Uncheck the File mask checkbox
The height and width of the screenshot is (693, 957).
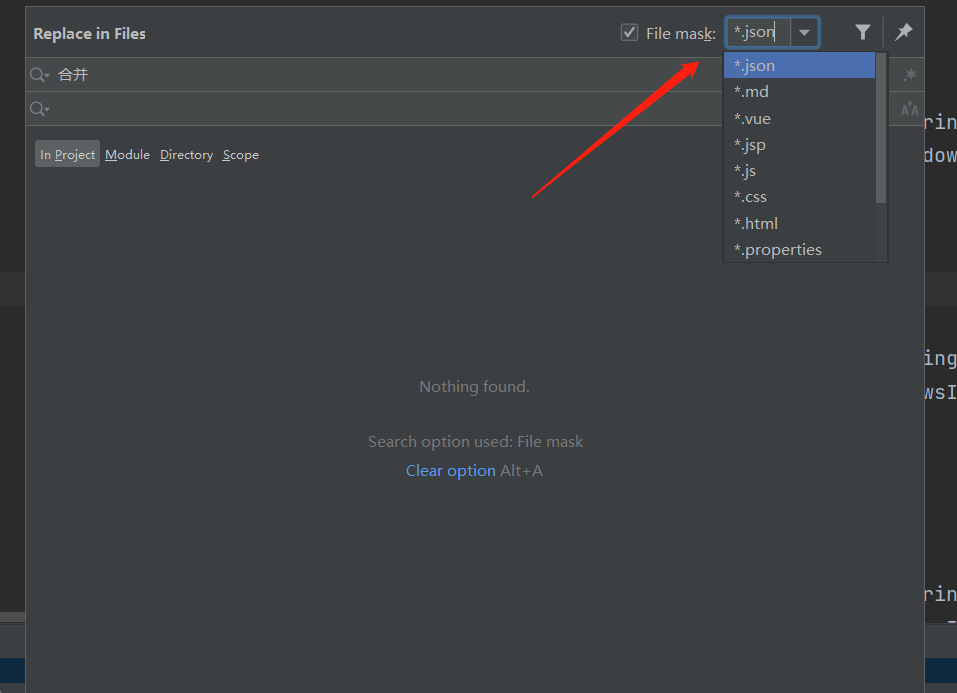pos(629,32)
